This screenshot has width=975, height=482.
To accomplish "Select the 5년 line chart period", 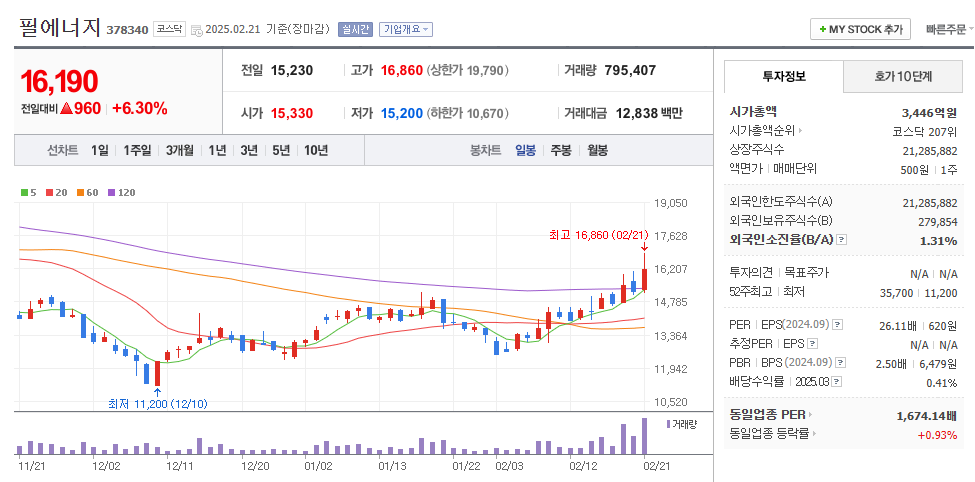I will pos(281,150).
